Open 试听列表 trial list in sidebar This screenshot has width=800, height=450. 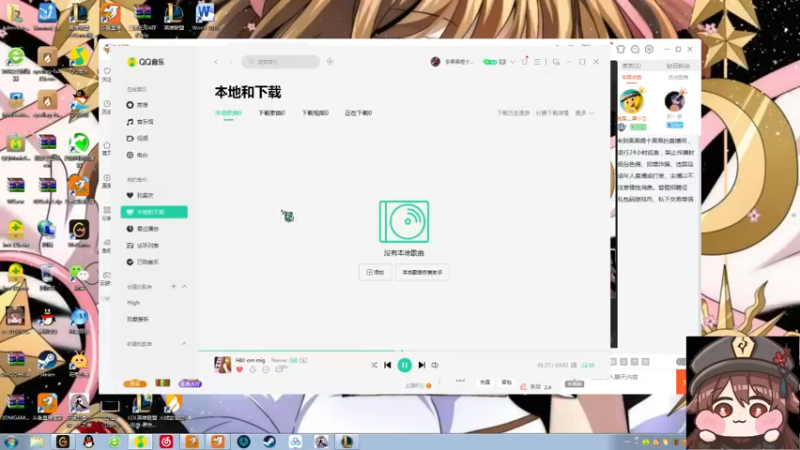click(x=142, y=245)
